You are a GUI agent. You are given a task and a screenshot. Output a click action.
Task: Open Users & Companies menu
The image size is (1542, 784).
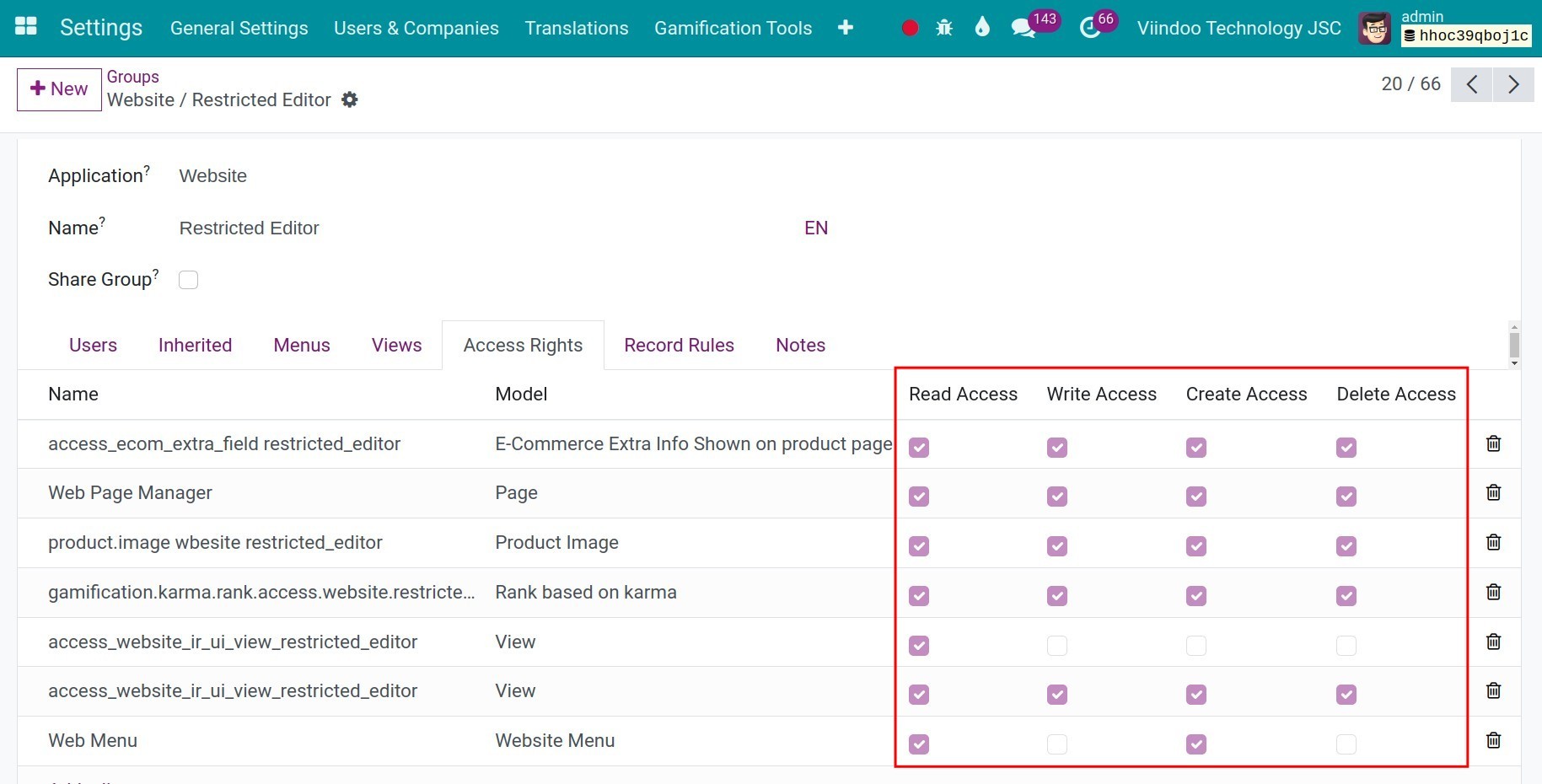[416, 28]
